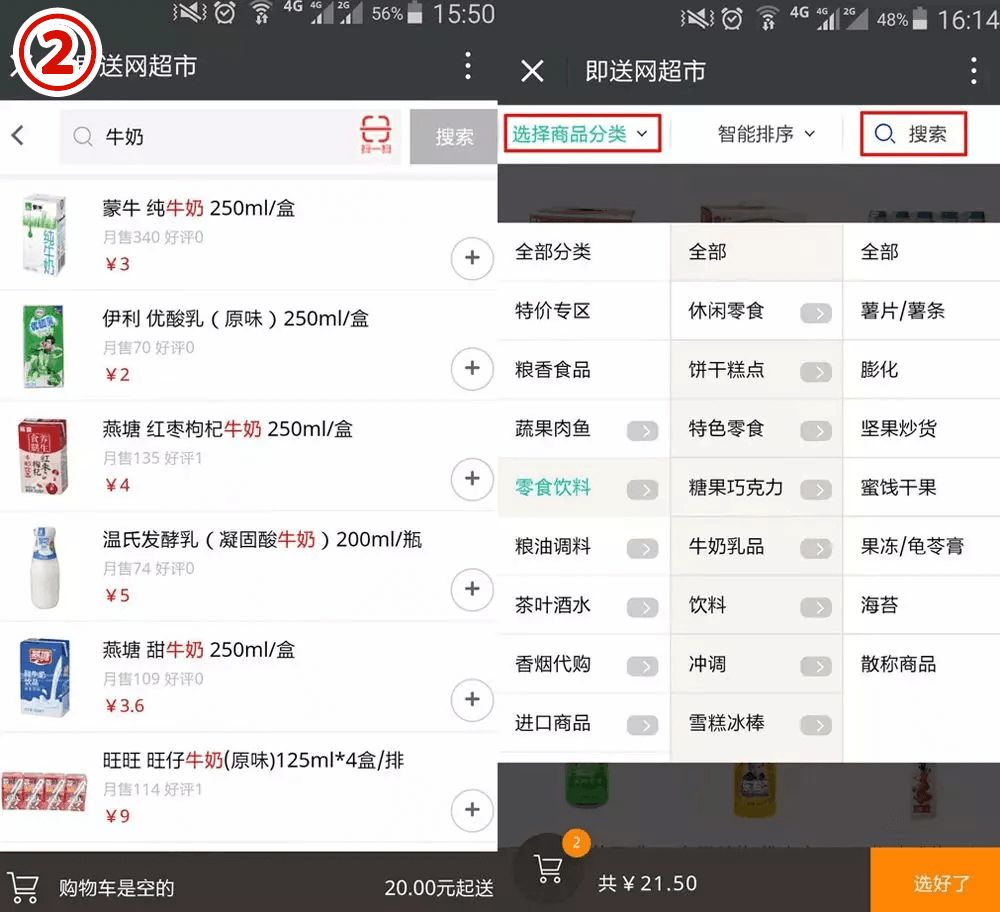Open 选择商品分类 dropdown

[582, 134]
